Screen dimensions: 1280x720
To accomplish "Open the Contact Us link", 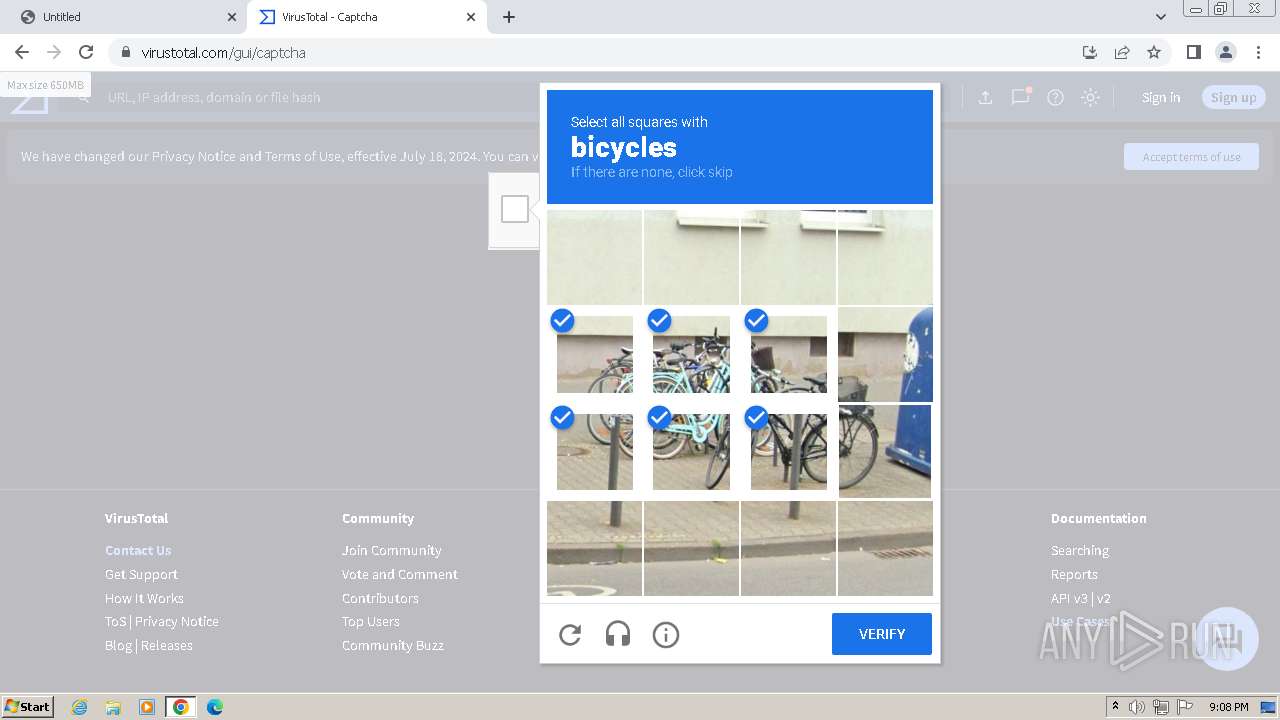I will [x=138, y=550].
